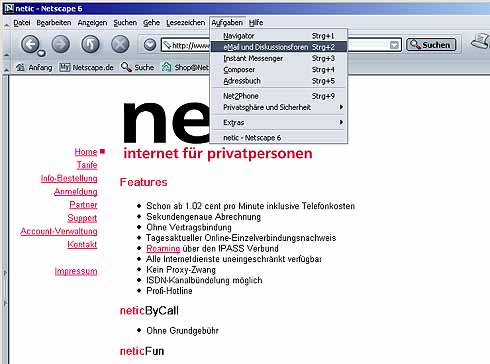
Task: Collapse the menu bar grippy
Action: [6, 24]
